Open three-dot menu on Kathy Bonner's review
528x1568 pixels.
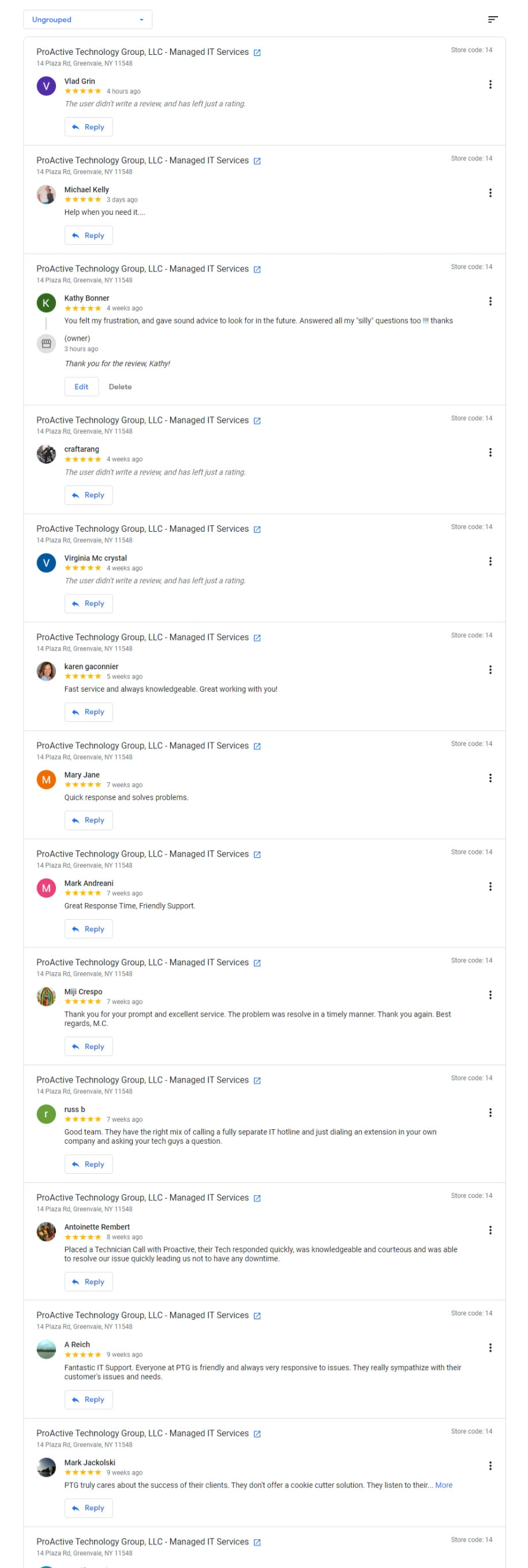(x=490, y=301)
